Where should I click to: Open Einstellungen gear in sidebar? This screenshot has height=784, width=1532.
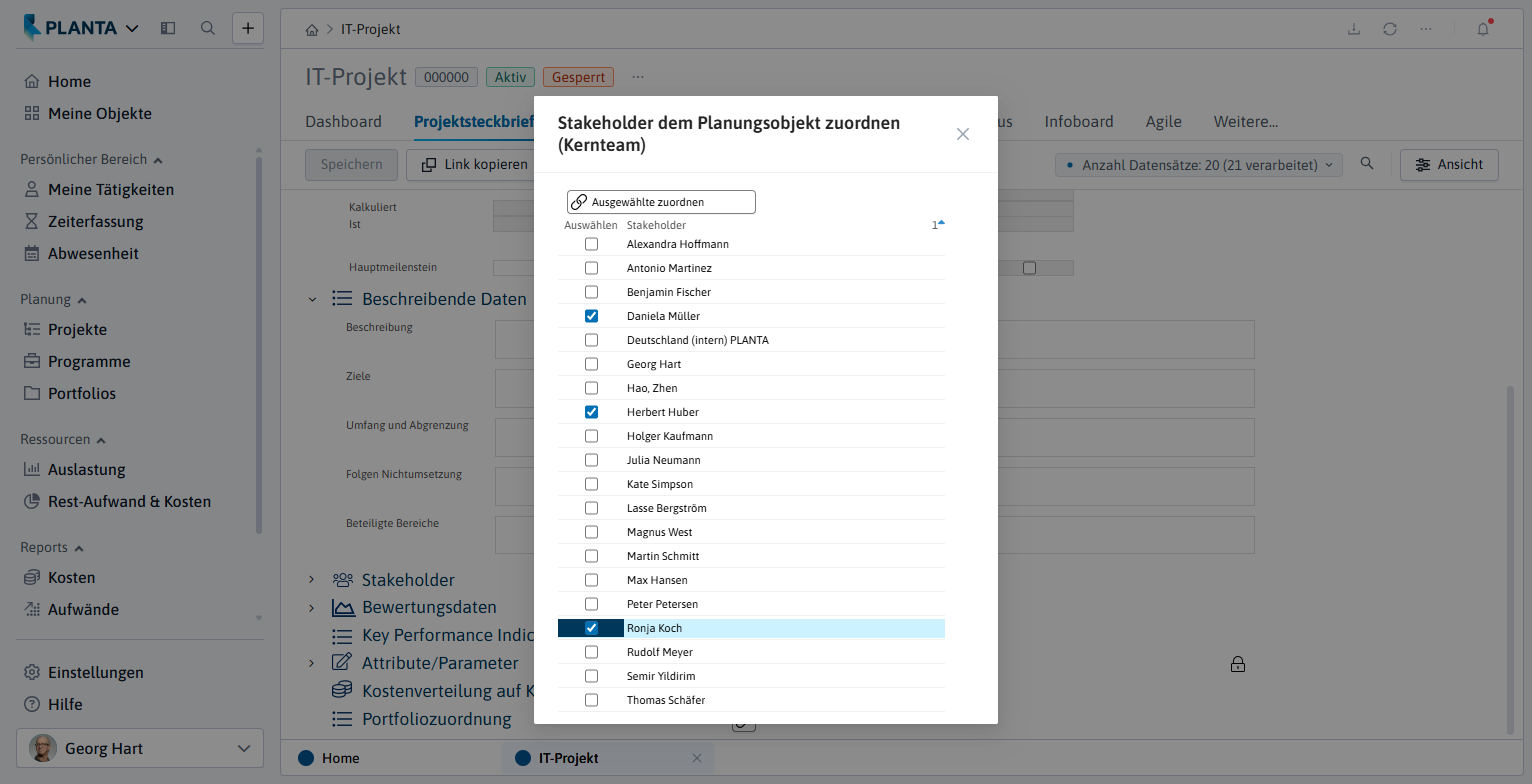coord(83,673)
